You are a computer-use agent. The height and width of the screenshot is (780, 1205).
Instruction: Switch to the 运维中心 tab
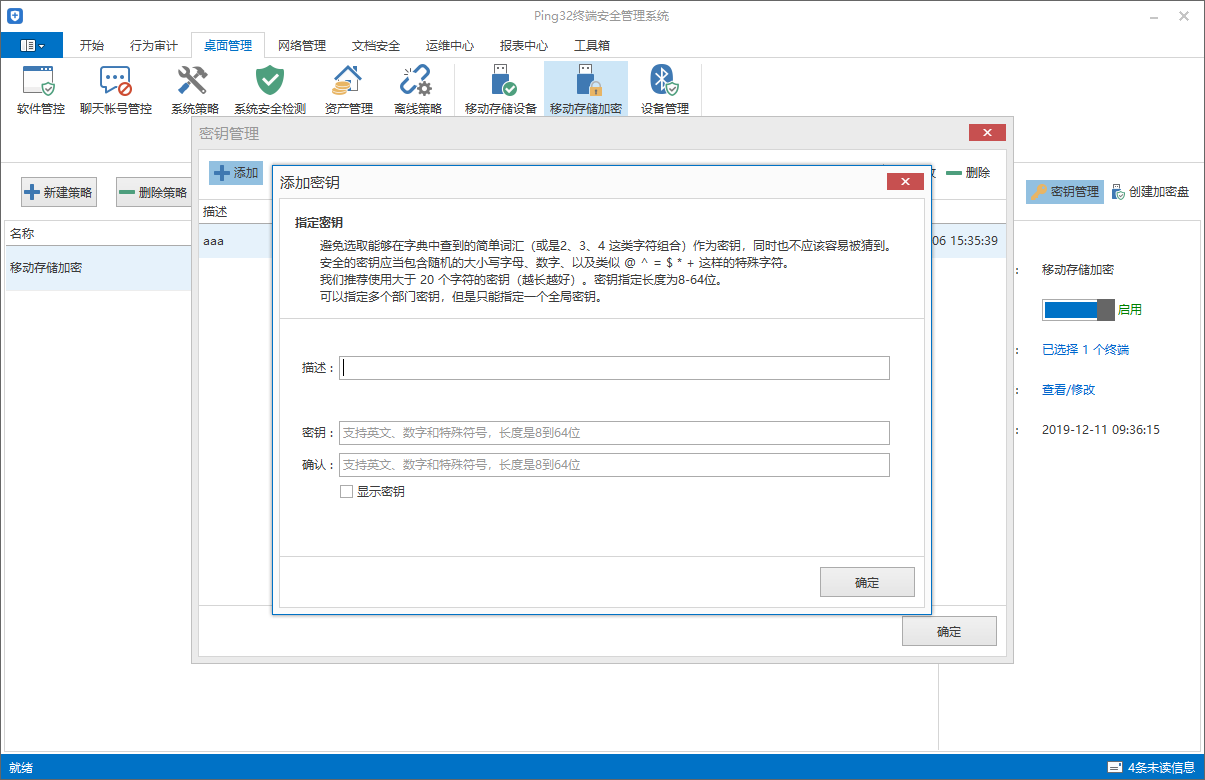click(x=450, y=46)
